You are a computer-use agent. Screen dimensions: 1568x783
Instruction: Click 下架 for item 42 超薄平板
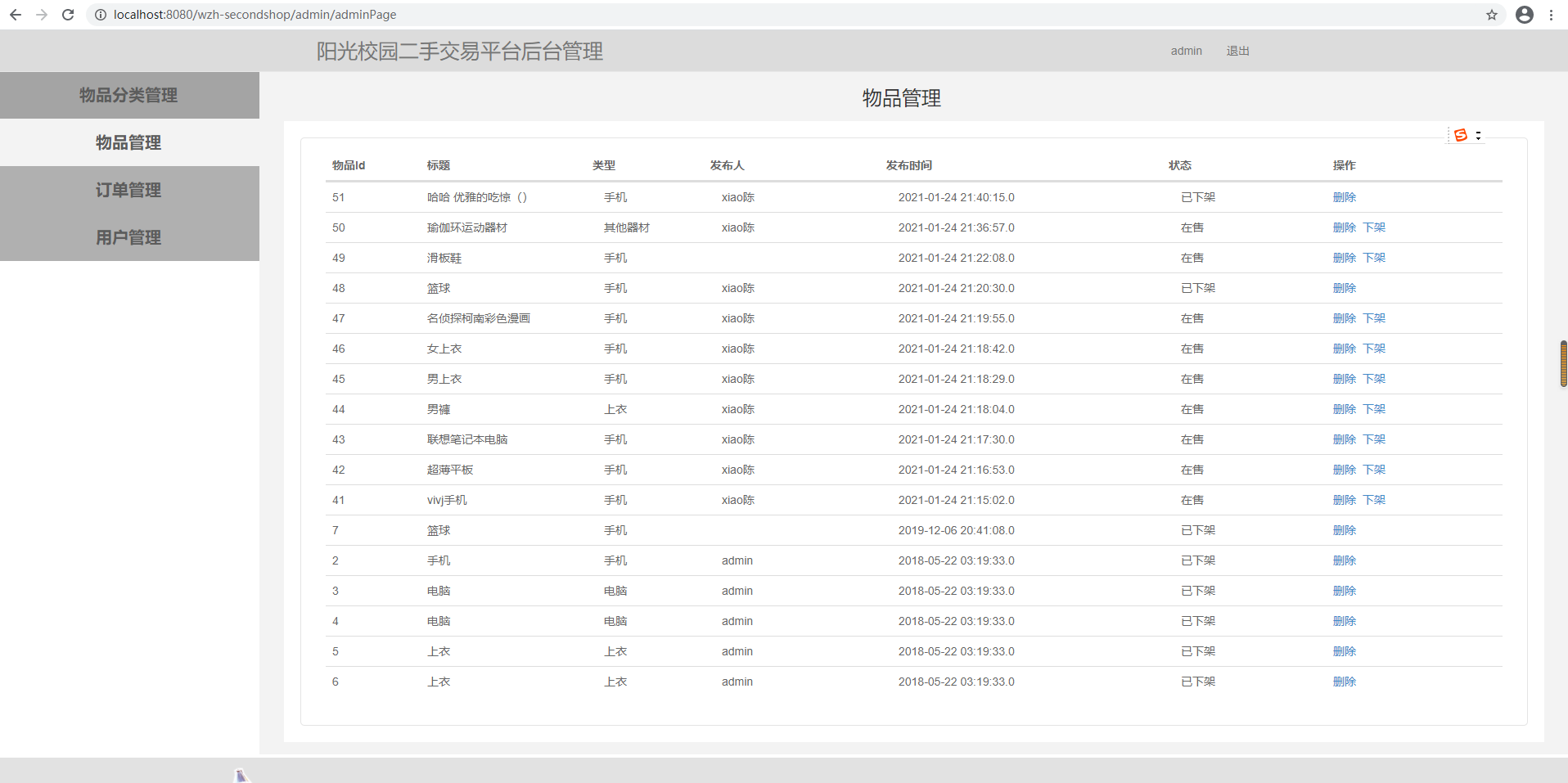[1374, 470]
